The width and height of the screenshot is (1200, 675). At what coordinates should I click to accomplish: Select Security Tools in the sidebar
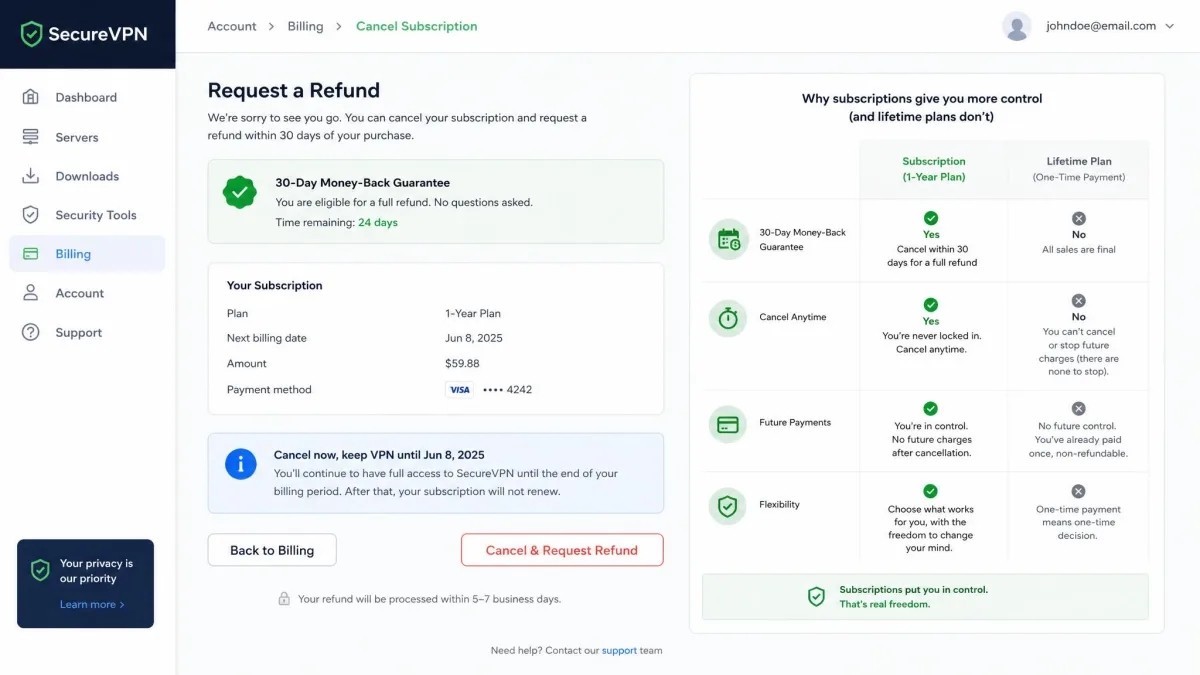tap(87, 215)
